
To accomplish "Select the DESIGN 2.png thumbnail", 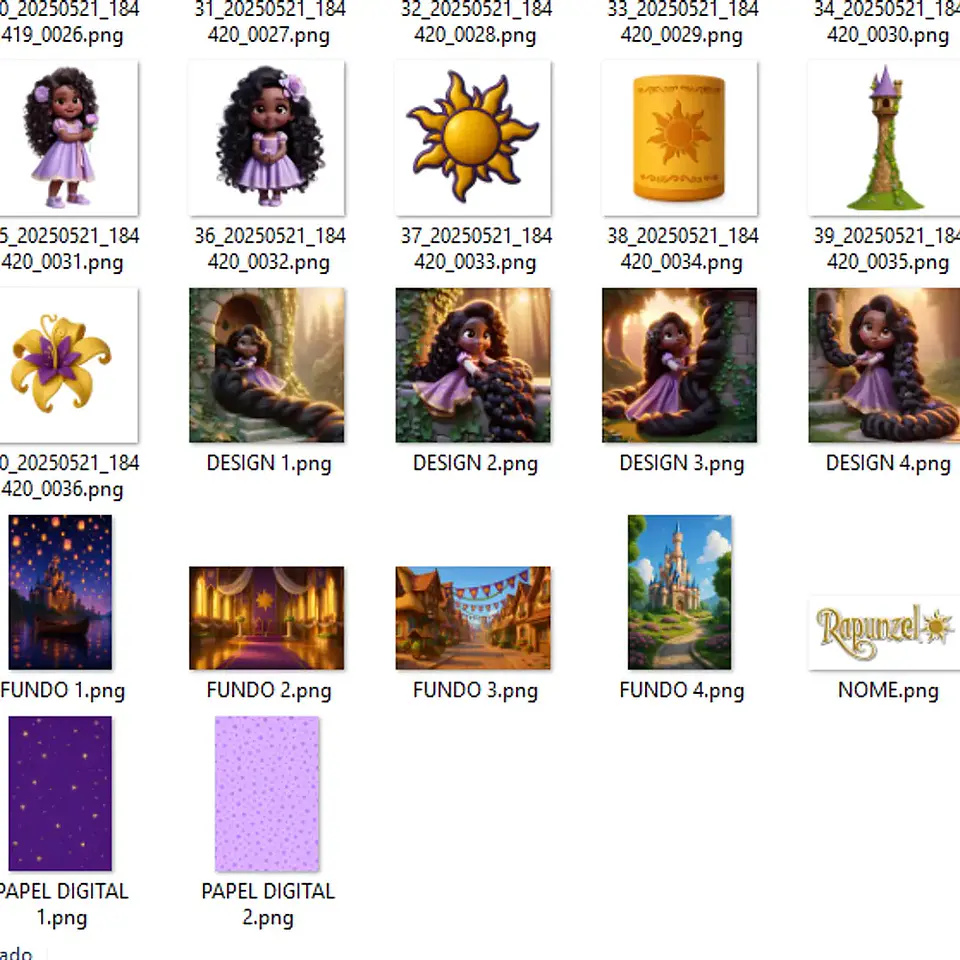I will coord(473,365).
